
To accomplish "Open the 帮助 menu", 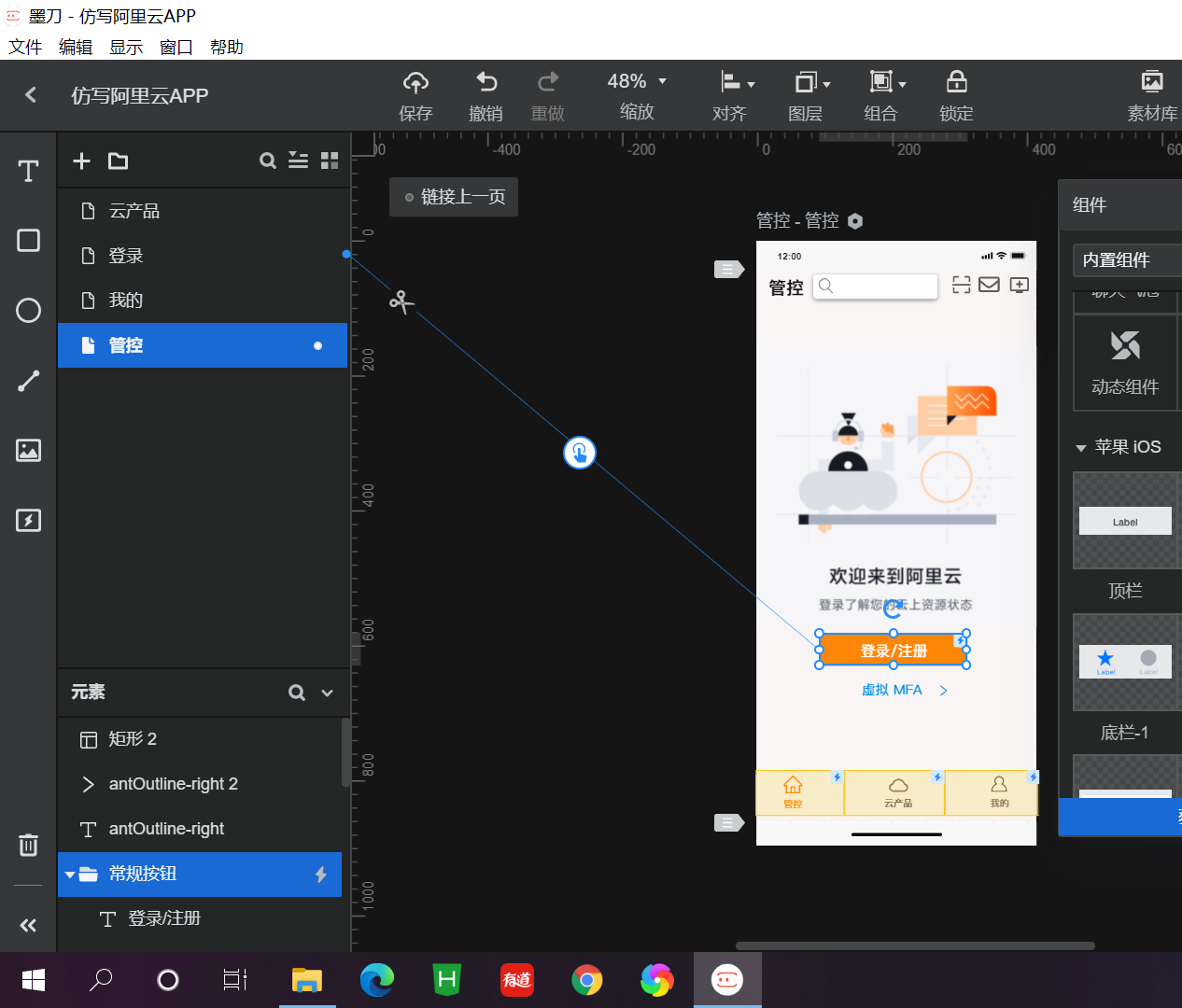I will [x=227, y=48].
